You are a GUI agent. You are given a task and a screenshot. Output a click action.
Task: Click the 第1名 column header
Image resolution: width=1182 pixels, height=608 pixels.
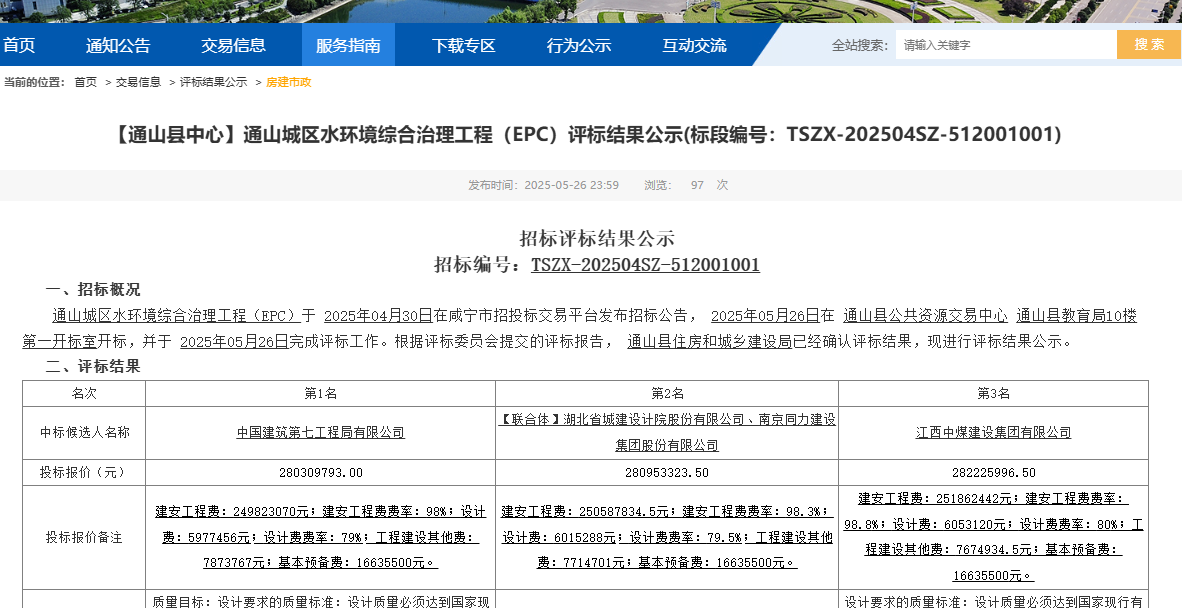click(x=320, y=394)
